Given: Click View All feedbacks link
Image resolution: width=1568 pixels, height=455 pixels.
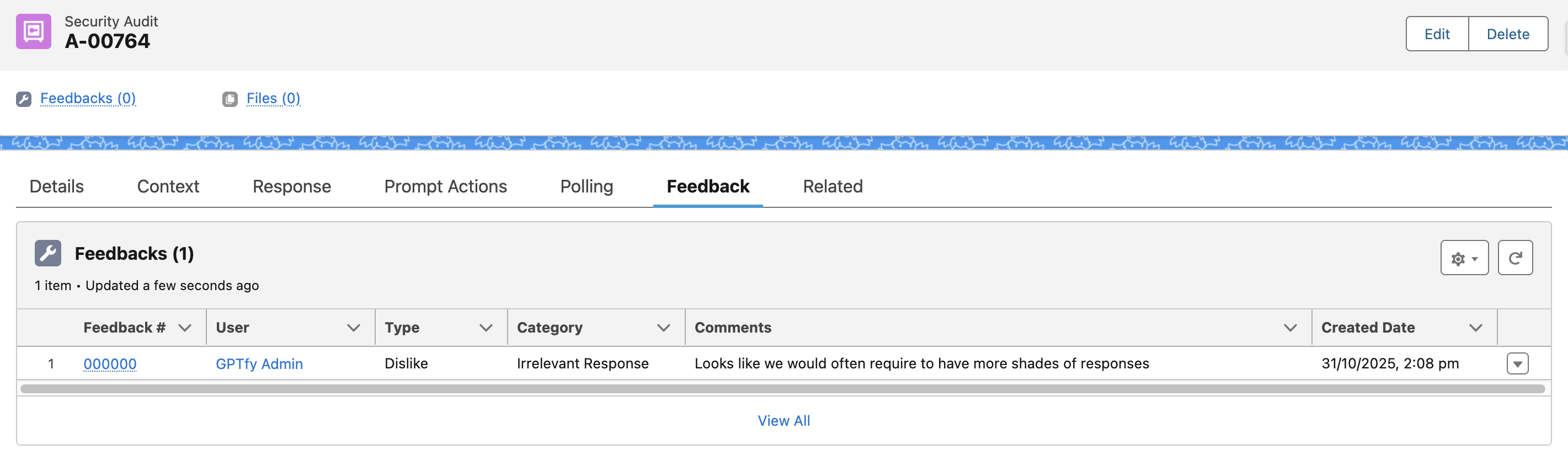Looking at the screenshot, I should 783,421.
